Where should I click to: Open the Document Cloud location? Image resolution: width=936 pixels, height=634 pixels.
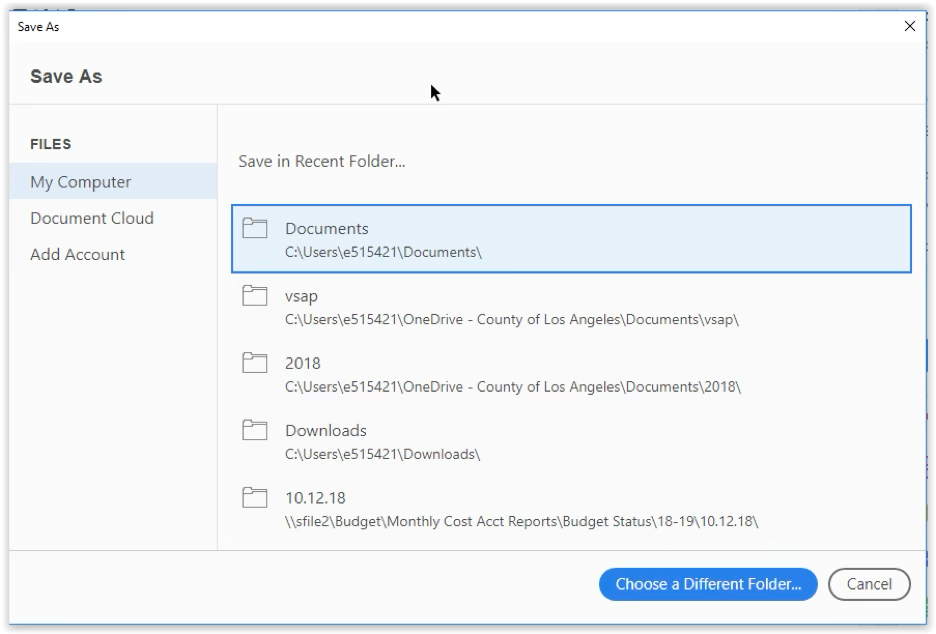click(x=92, y=218)
